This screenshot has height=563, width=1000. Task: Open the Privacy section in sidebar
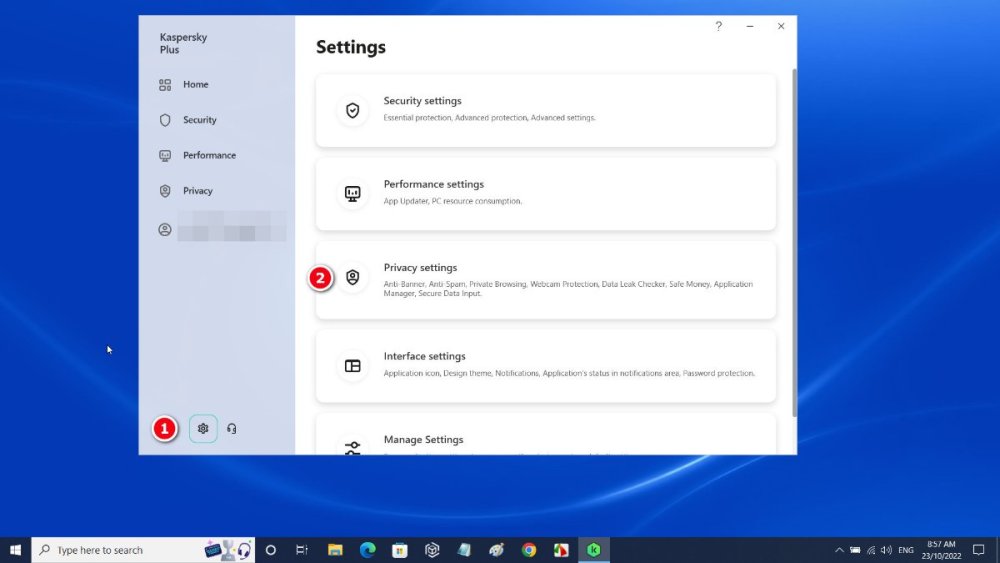click(x=198, y=191)
